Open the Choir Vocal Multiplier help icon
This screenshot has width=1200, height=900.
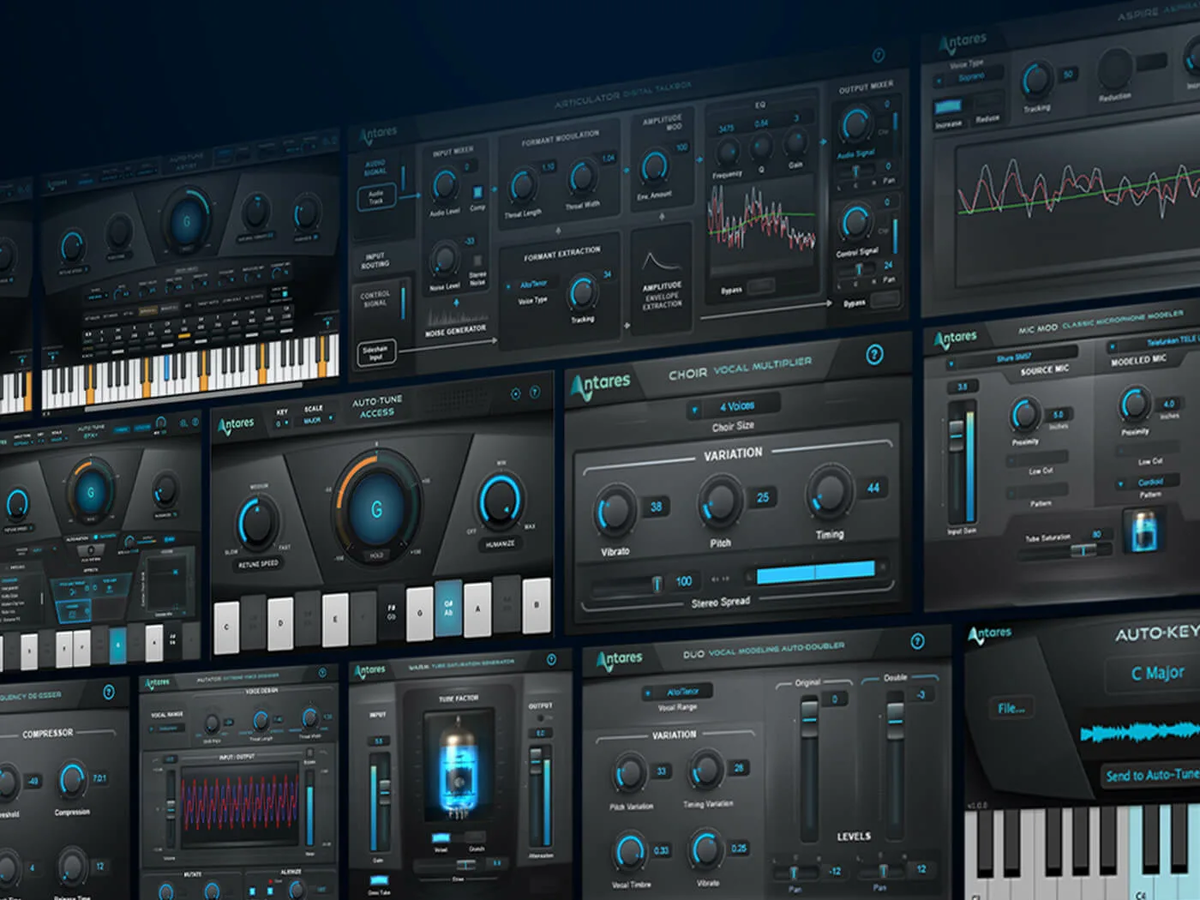[x=875, y=353]
